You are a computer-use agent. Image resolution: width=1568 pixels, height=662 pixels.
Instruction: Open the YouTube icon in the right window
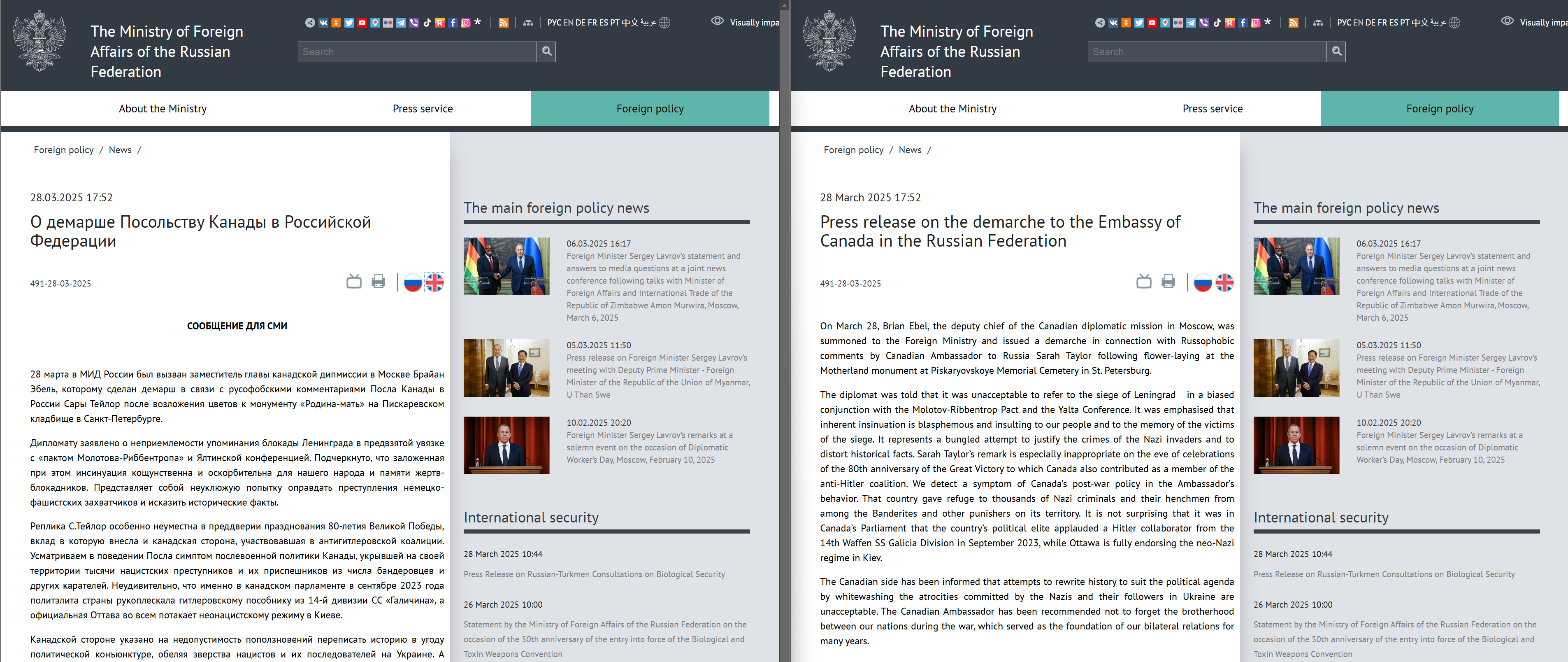click(1152, 23)
